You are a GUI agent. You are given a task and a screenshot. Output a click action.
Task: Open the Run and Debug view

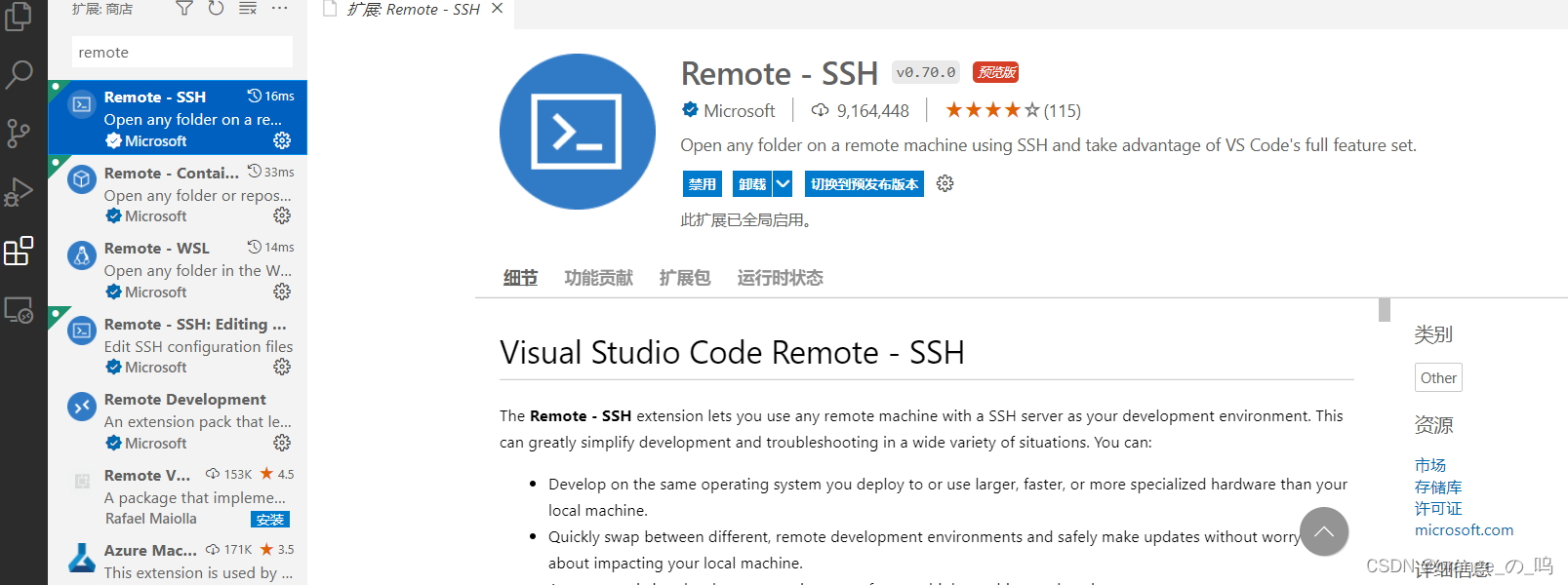tap(19, 192)
